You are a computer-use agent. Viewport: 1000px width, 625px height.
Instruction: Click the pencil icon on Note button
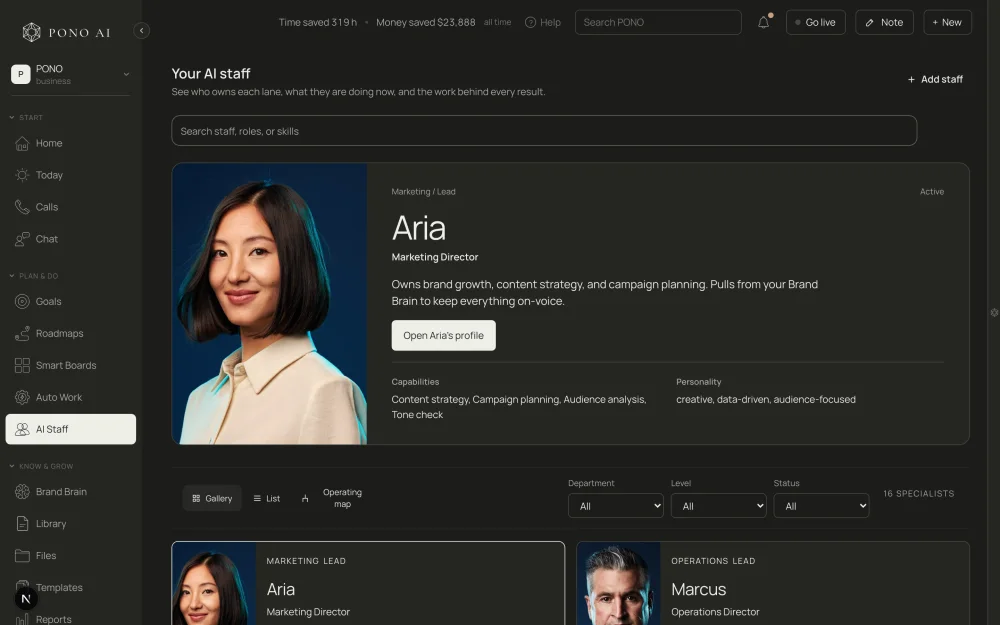point(869,22)
